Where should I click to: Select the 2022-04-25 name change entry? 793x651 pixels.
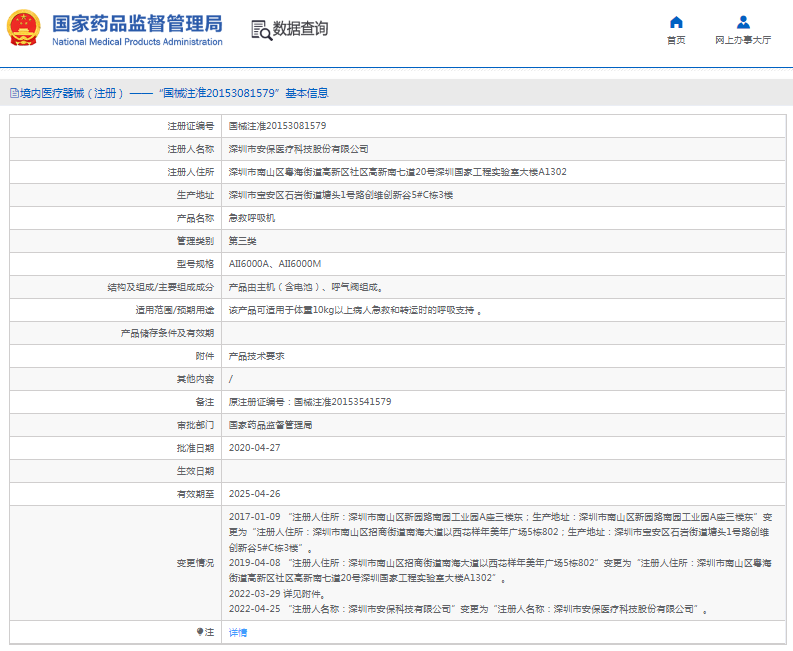tap(468, 609)
